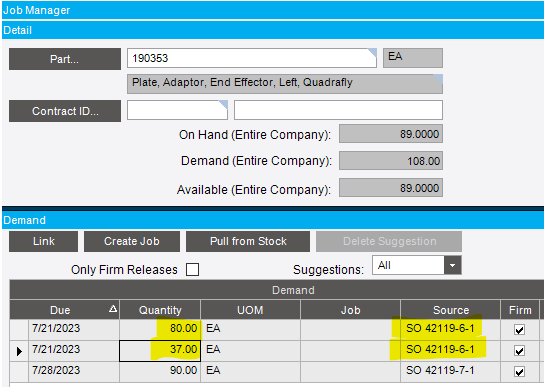Toggle the Only Firm Releases checkbox
The image size is (547, 387).
click(192, 269)
